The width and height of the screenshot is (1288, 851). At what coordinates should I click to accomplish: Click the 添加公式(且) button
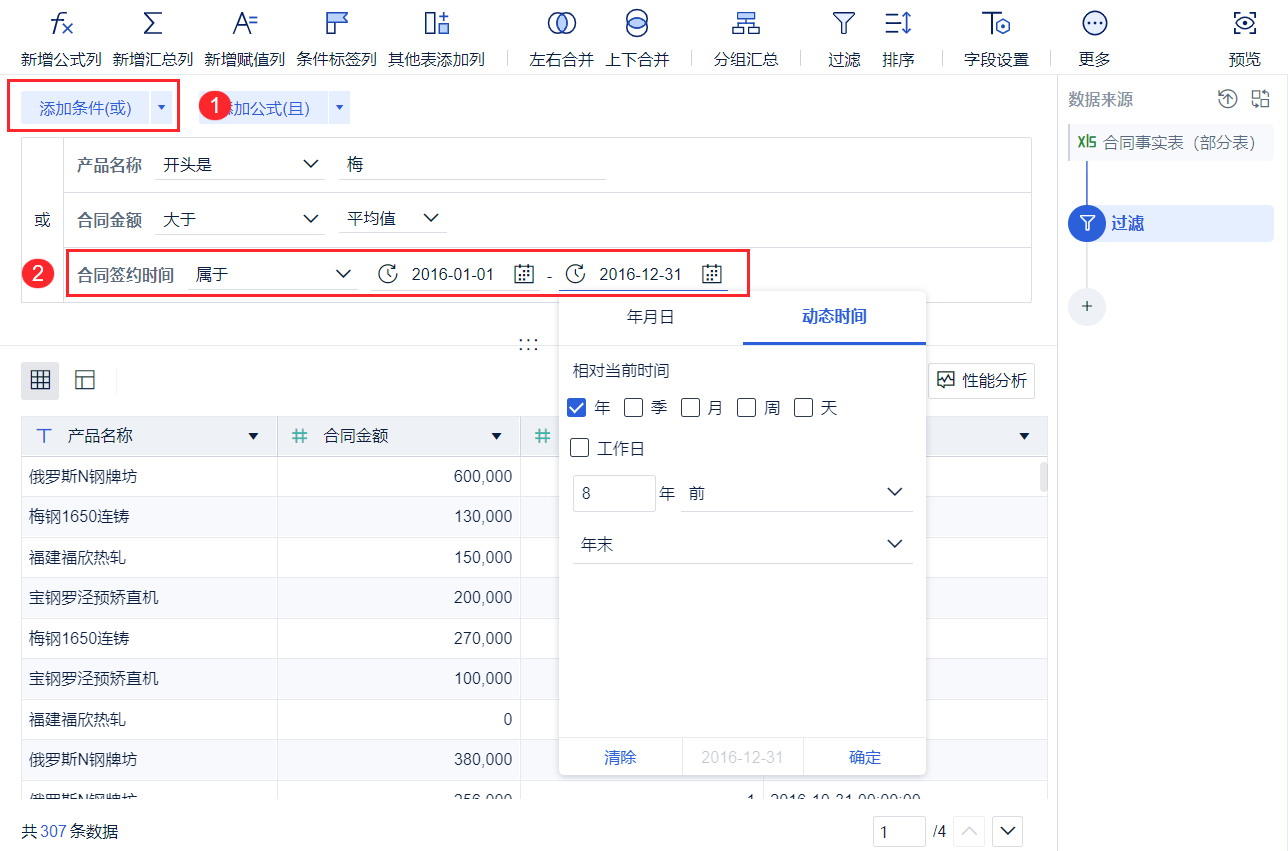point(263,108)
